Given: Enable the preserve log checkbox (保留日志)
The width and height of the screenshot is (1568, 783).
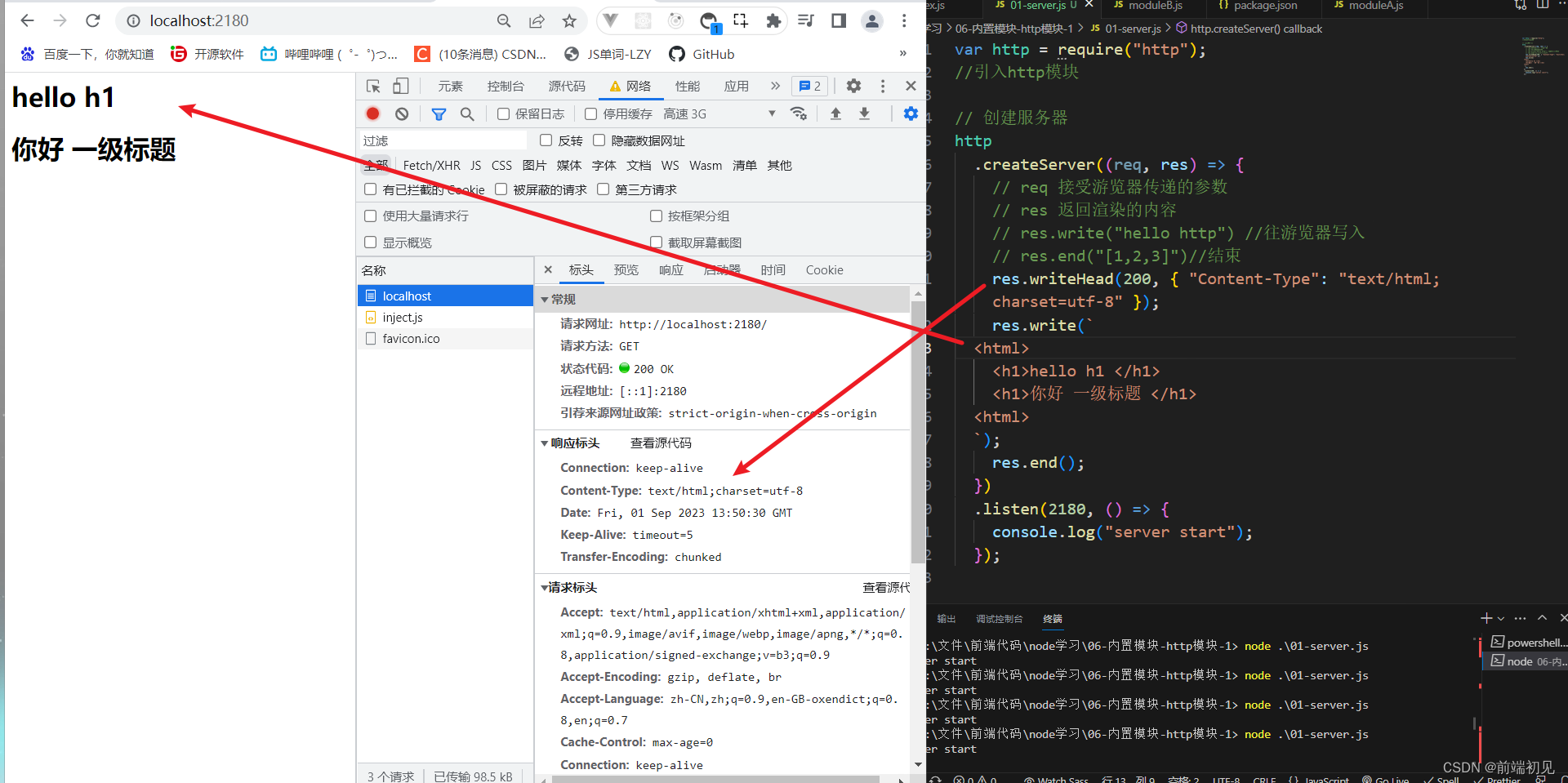Looking at the screenshot, I should pyautogui.click(x=504, y=113).
